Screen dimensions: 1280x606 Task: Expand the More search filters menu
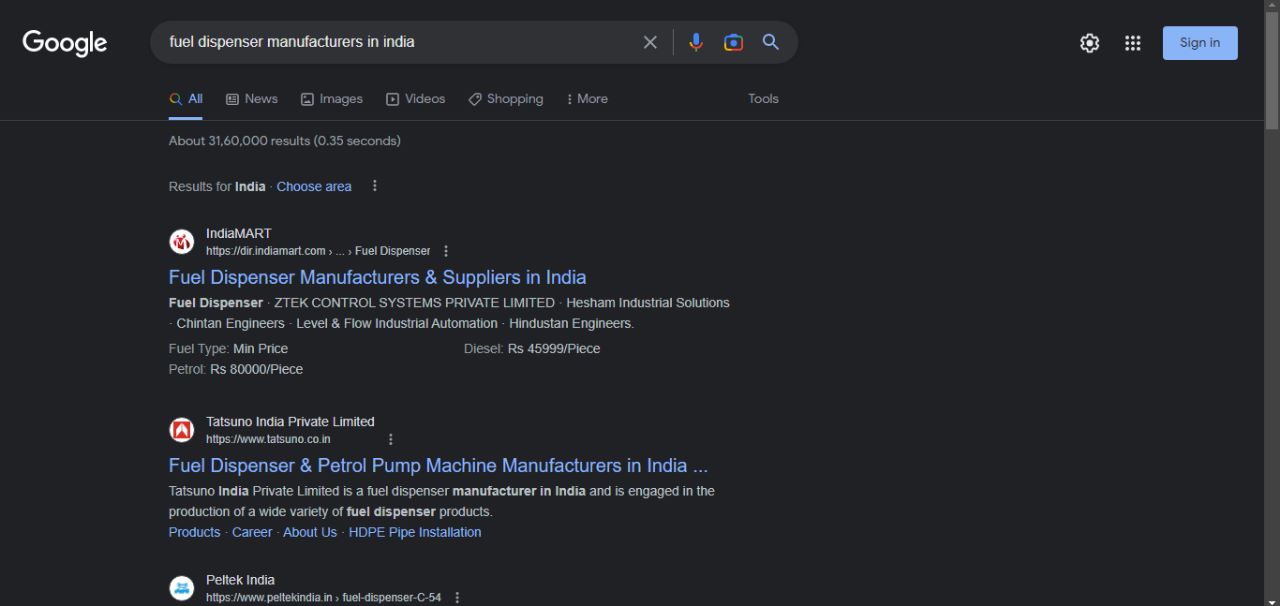pyautogui.click(x=587, y=99)
